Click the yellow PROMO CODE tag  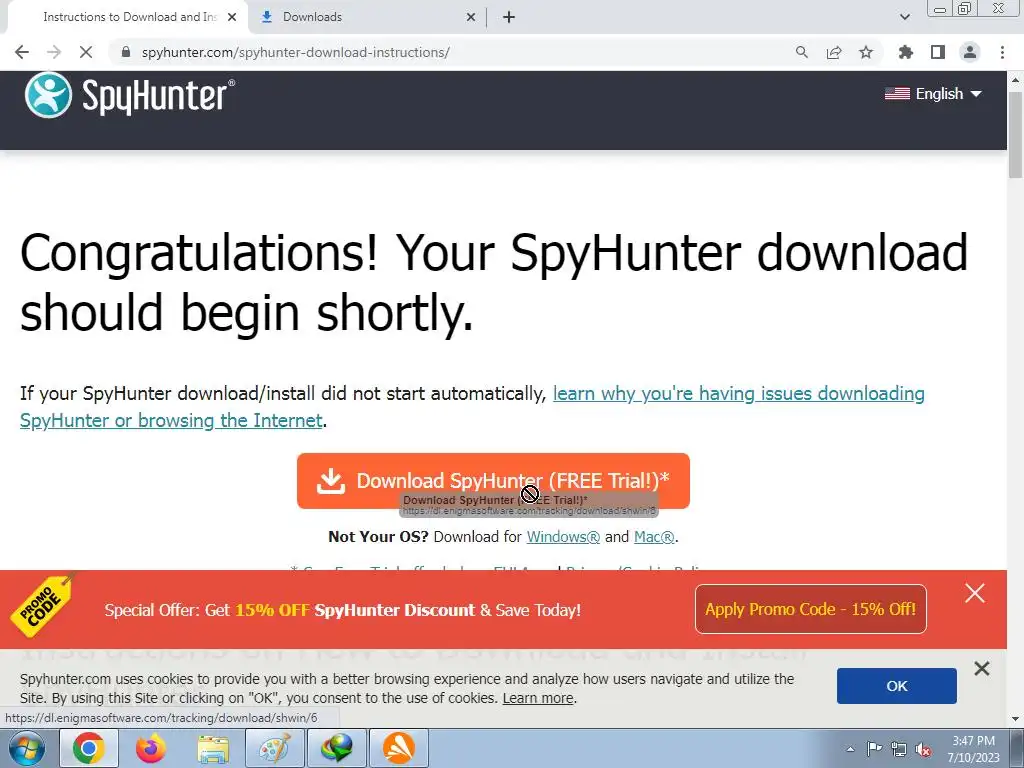42,605
